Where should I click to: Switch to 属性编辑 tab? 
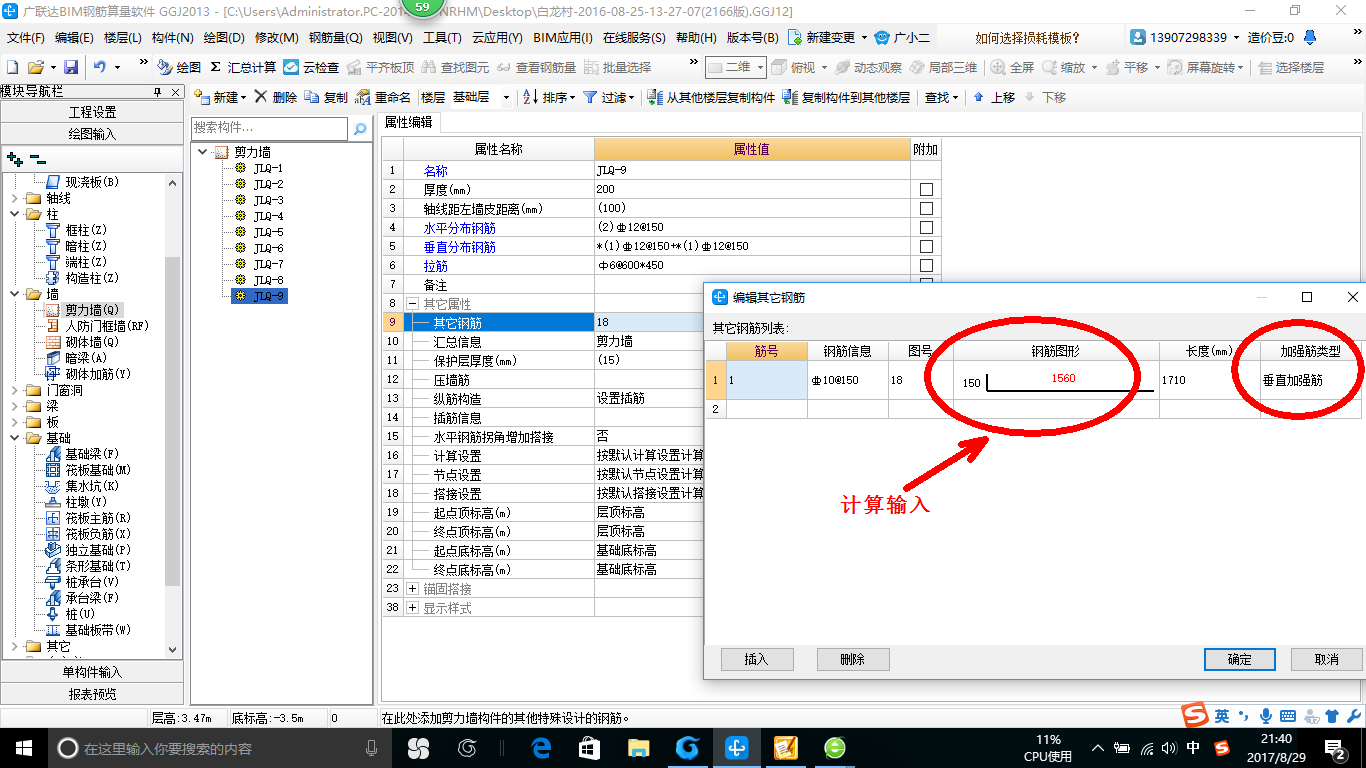pos(409,122)
